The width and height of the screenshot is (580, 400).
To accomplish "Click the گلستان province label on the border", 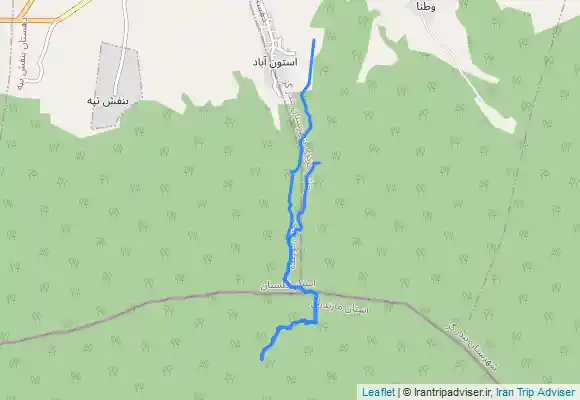I will click(x=288, y=285).
